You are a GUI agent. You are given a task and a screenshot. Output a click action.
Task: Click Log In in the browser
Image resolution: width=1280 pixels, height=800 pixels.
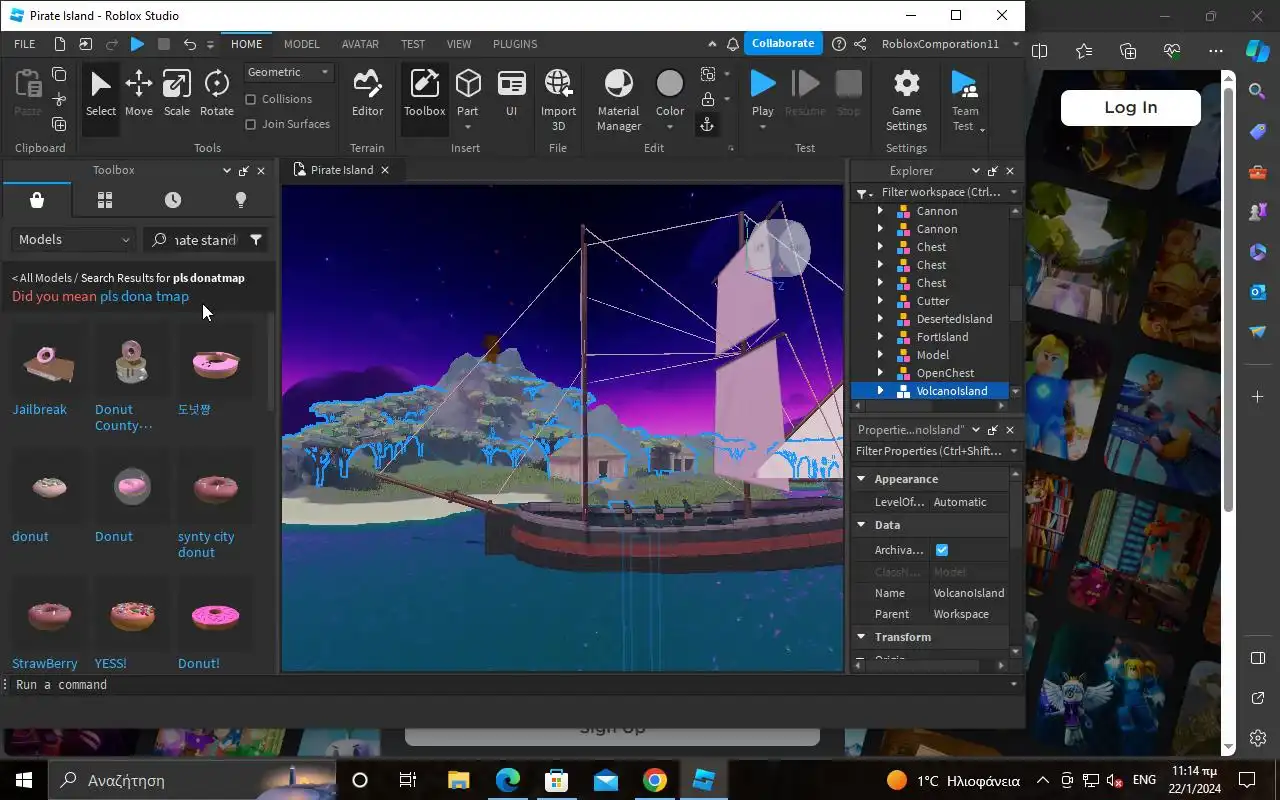tap(1130, 108)
